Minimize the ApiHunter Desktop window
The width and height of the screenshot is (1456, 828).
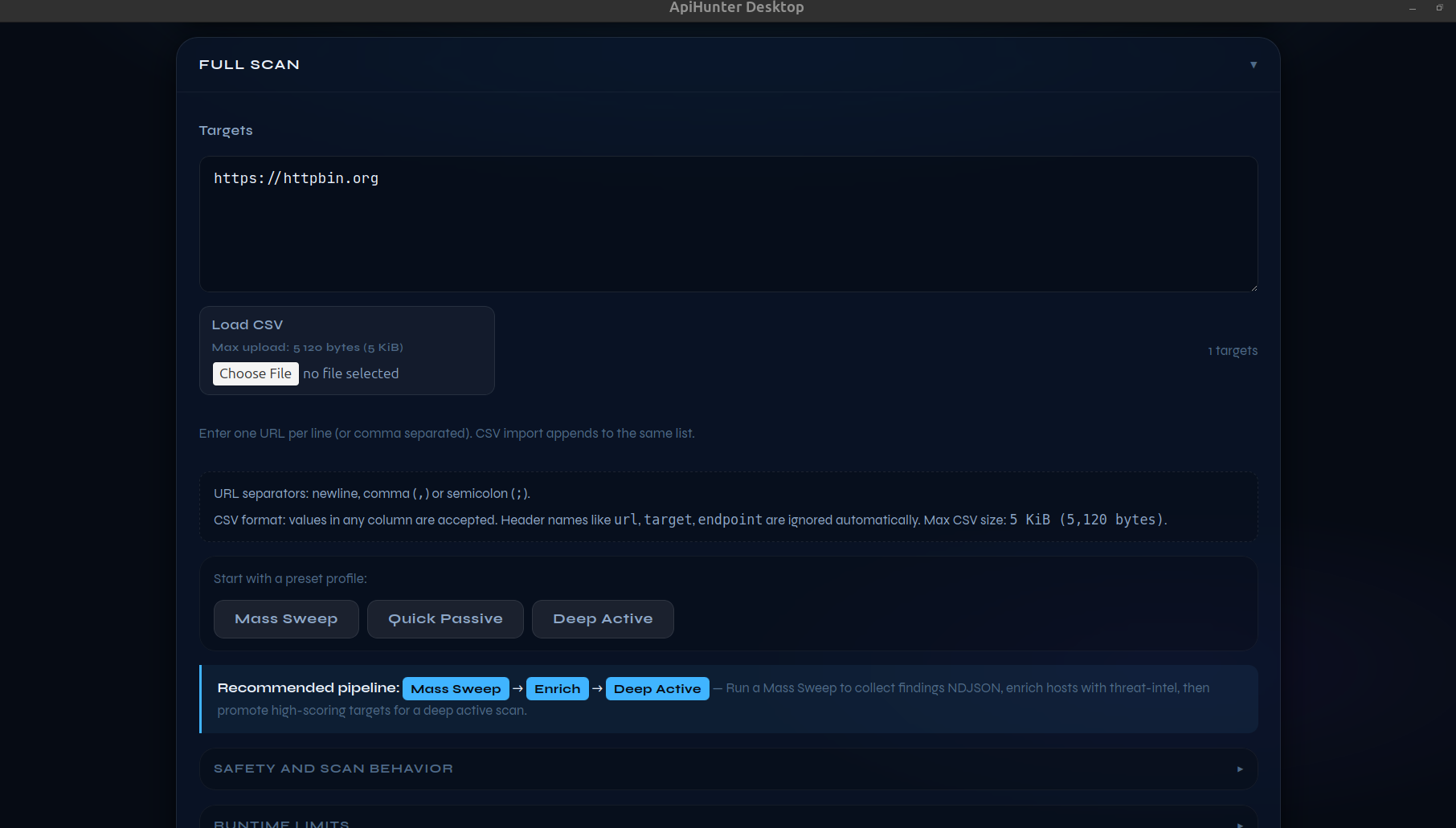[1413, 8]
